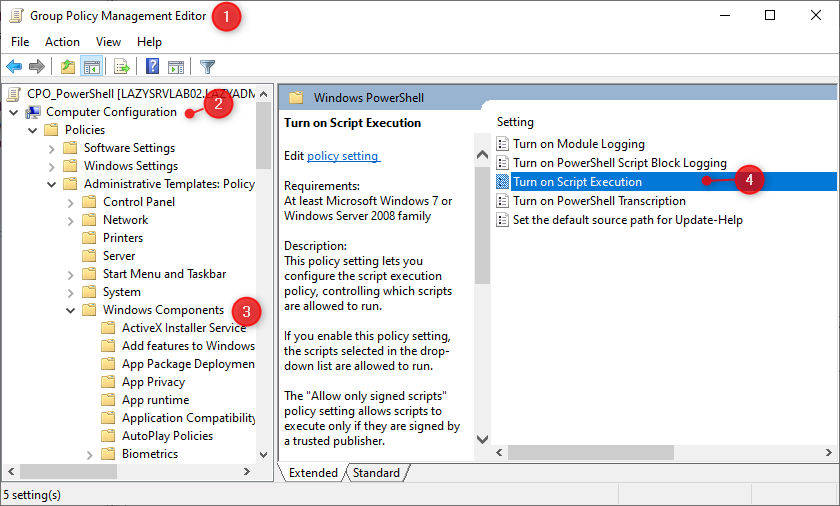
Task: Click tree pane horizontal scrollbar right arrow
Action: 246,472
